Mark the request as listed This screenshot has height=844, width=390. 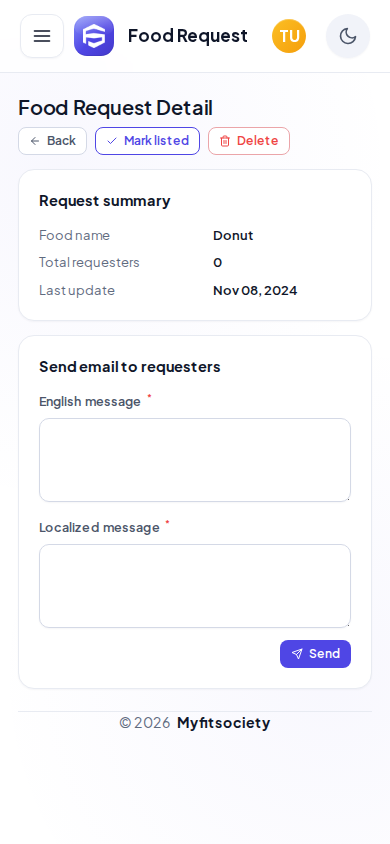coord(147,141)
